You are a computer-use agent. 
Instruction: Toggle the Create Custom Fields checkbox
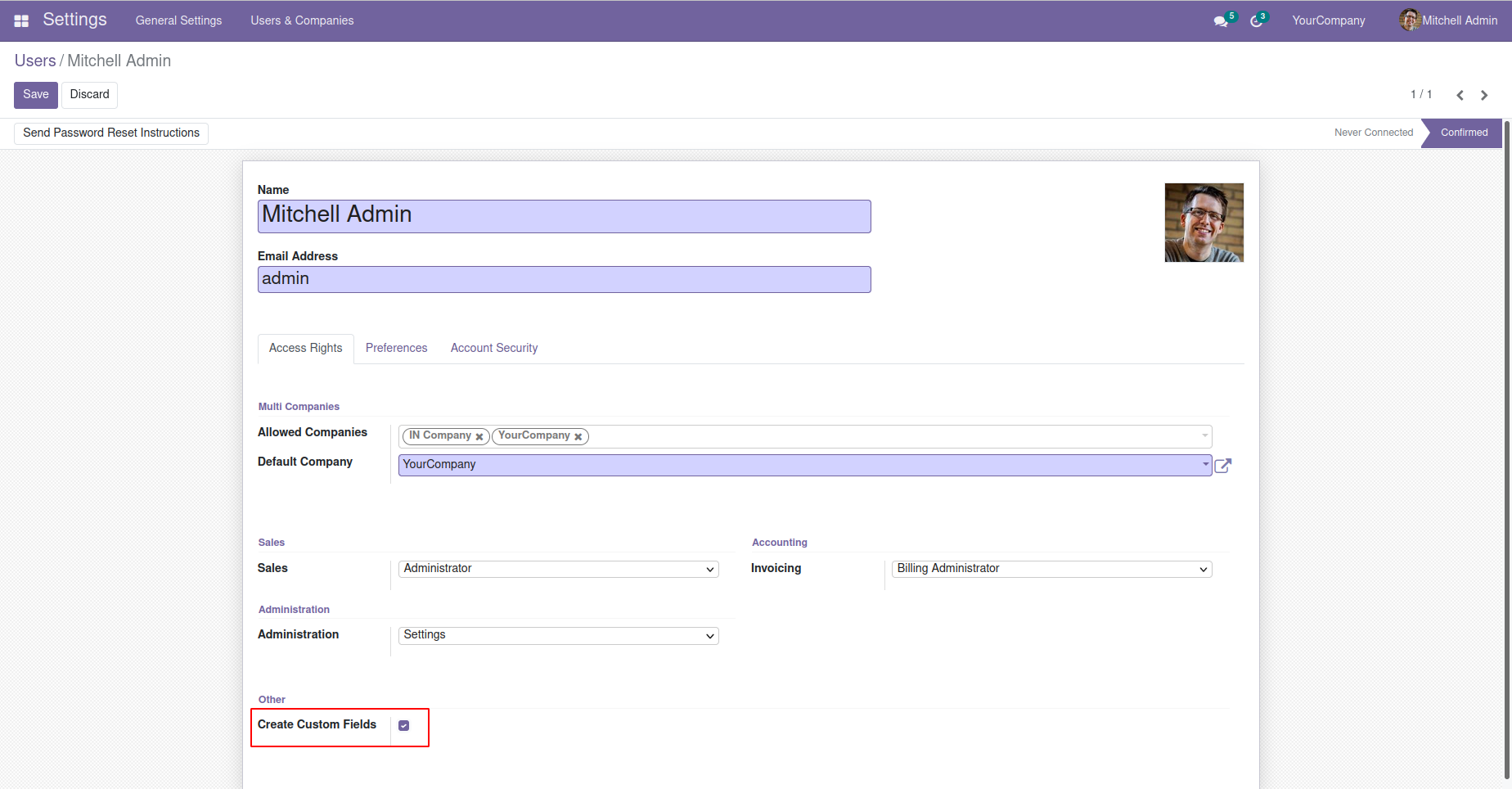[x=403, y=725]
